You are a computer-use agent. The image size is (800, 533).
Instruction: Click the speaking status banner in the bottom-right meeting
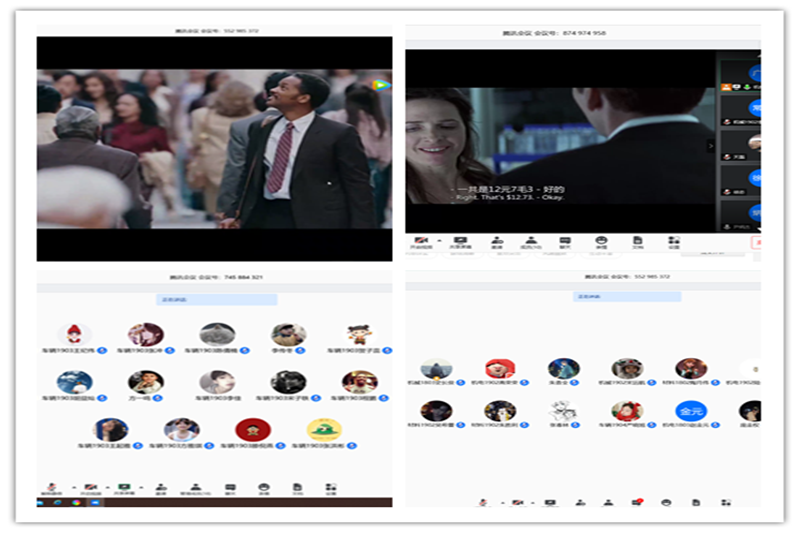click(627, 296)
